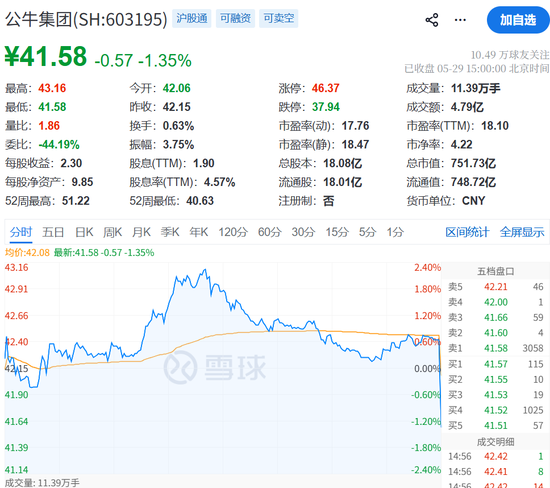
Task: Click the 52周最高 value 51.22
Action: tap(76, 201)
